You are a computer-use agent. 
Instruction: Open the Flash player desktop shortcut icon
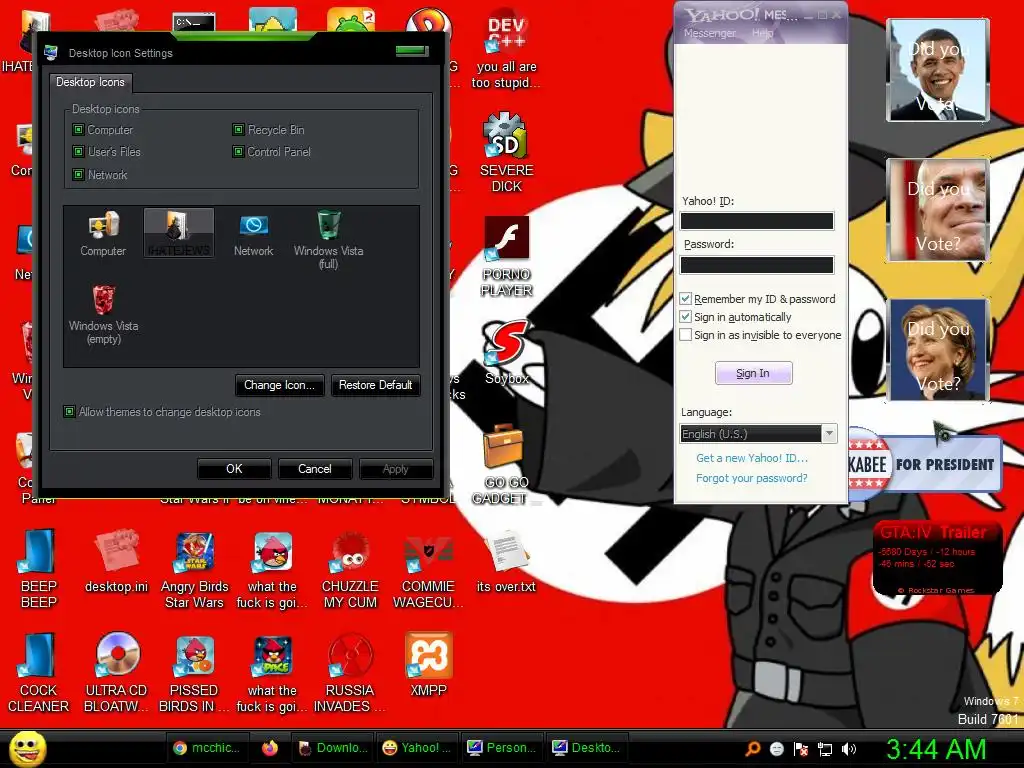click(x=506, y=239)
